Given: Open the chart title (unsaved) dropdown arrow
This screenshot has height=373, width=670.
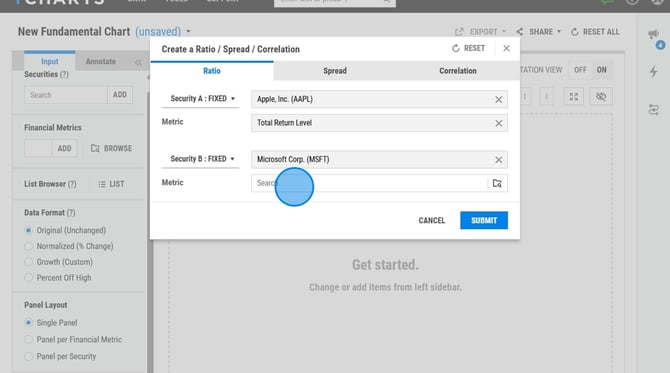Looking at the screenshot, I should pos(188,32).
